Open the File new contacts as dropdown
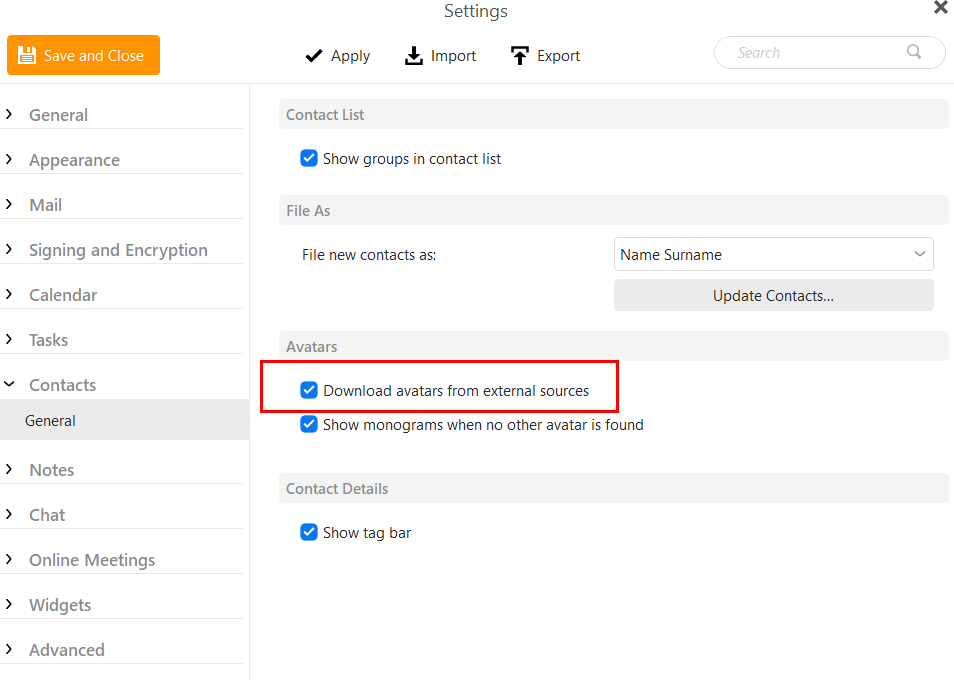 pyautogui.click(x=773, y=254)
